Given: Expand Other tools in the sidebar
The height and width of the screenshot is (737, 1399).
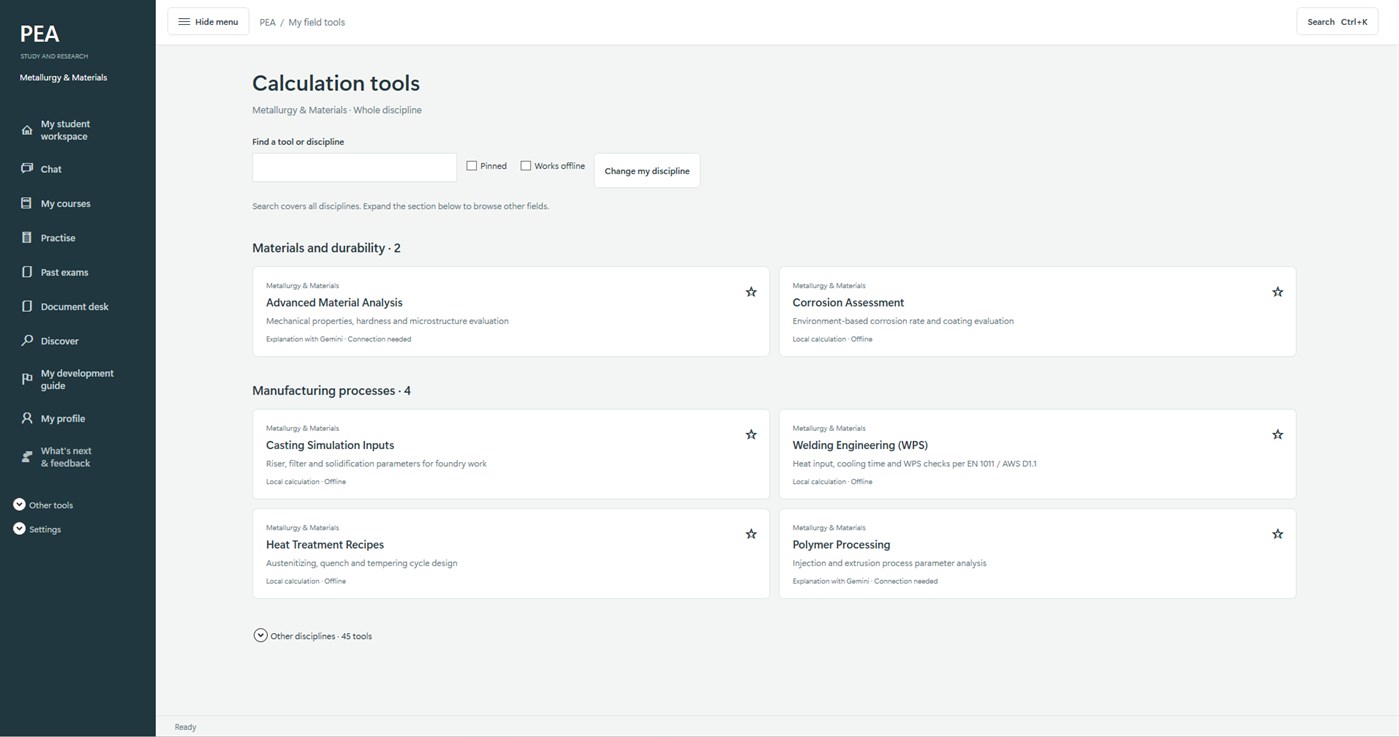Looking at the screenshot, I should tap(43, 505).
